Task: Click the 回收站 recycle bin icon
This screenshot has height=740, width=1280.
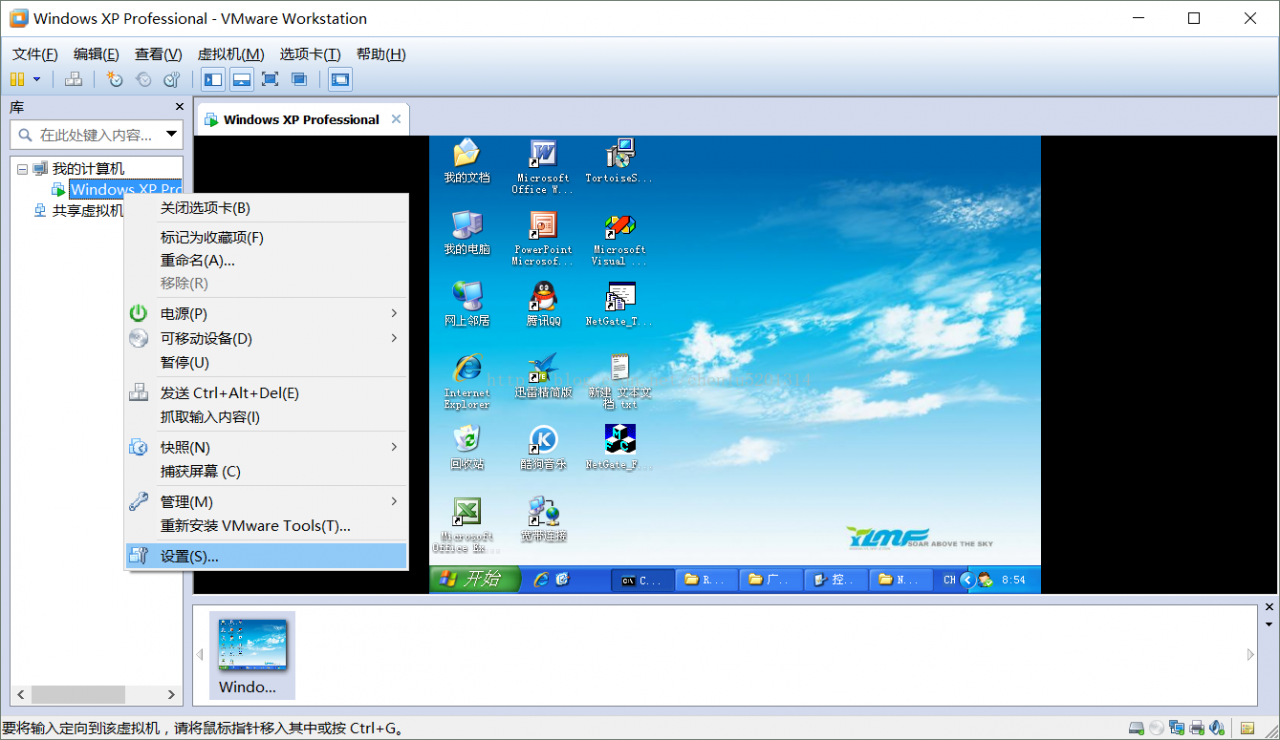Action: click(467, 448)
